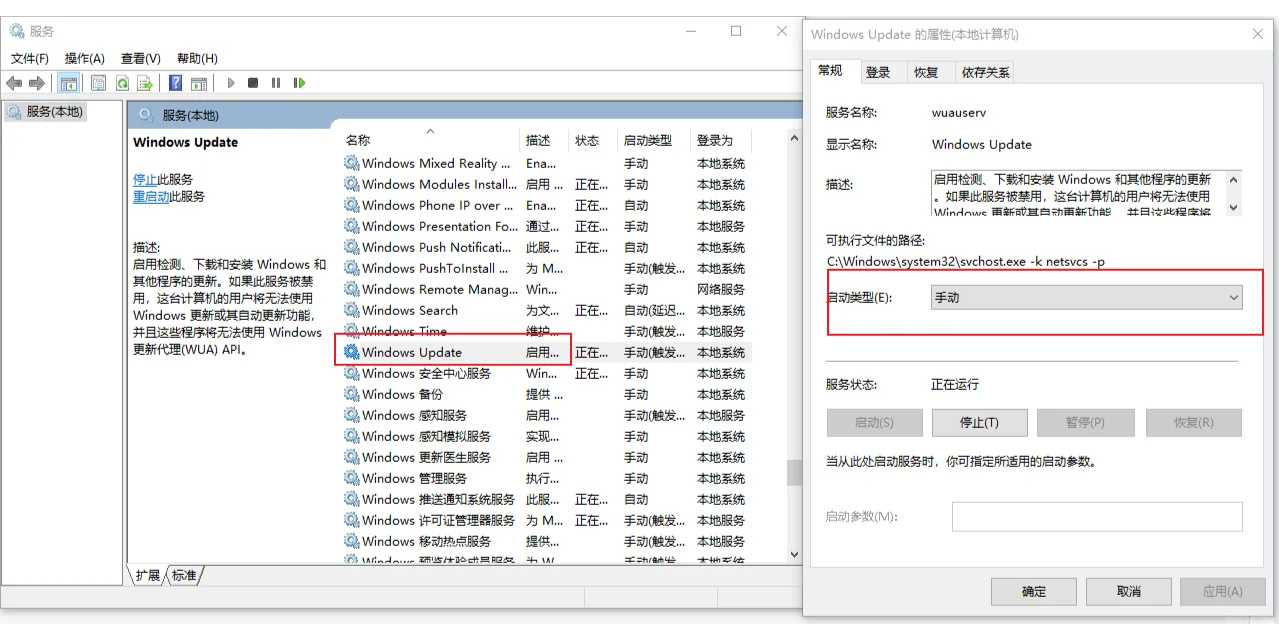The width and height of the screenshot is (1279, 639).
Task: Click the Stop Service toolbar icon
Action: pos(253,83)
